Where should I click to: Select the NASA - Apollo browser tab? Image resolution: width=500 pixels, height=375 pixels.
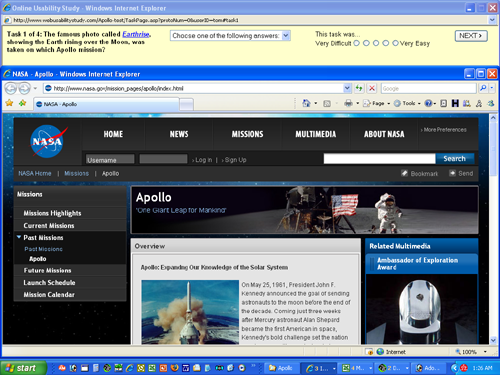coord(107,104)
